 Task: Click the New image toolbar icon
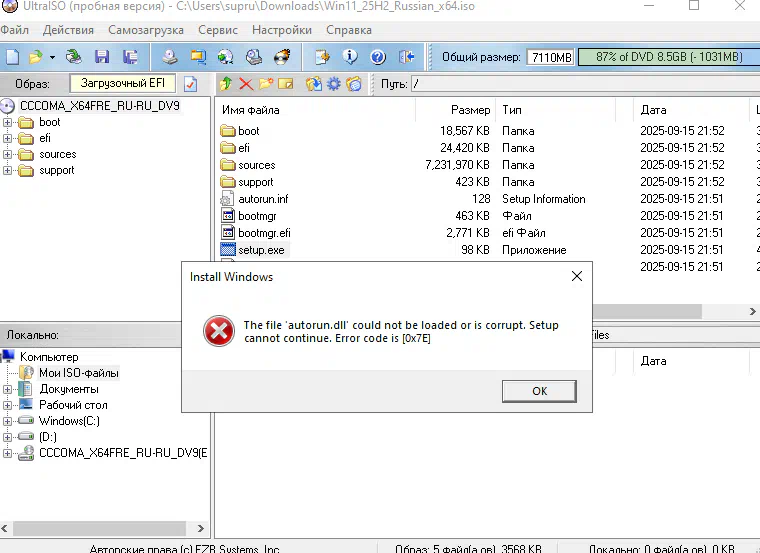click(x=12, y=57)
